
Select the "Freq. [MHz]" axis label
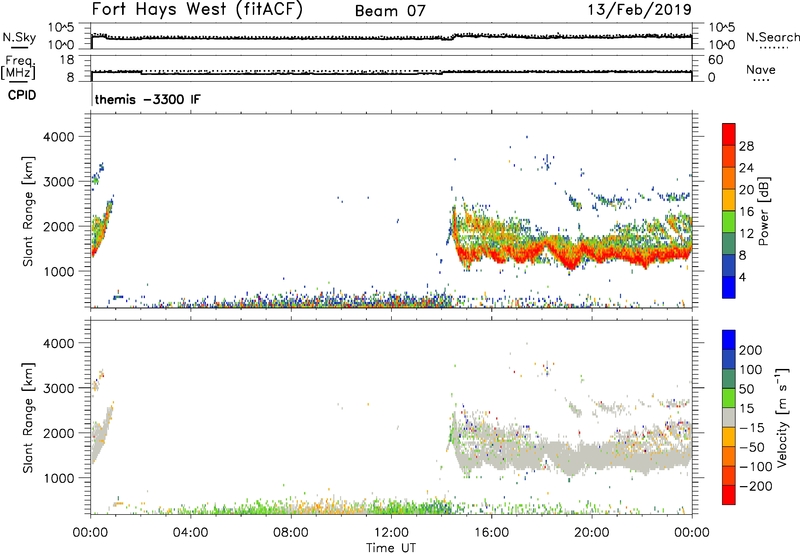pos(18,67)
